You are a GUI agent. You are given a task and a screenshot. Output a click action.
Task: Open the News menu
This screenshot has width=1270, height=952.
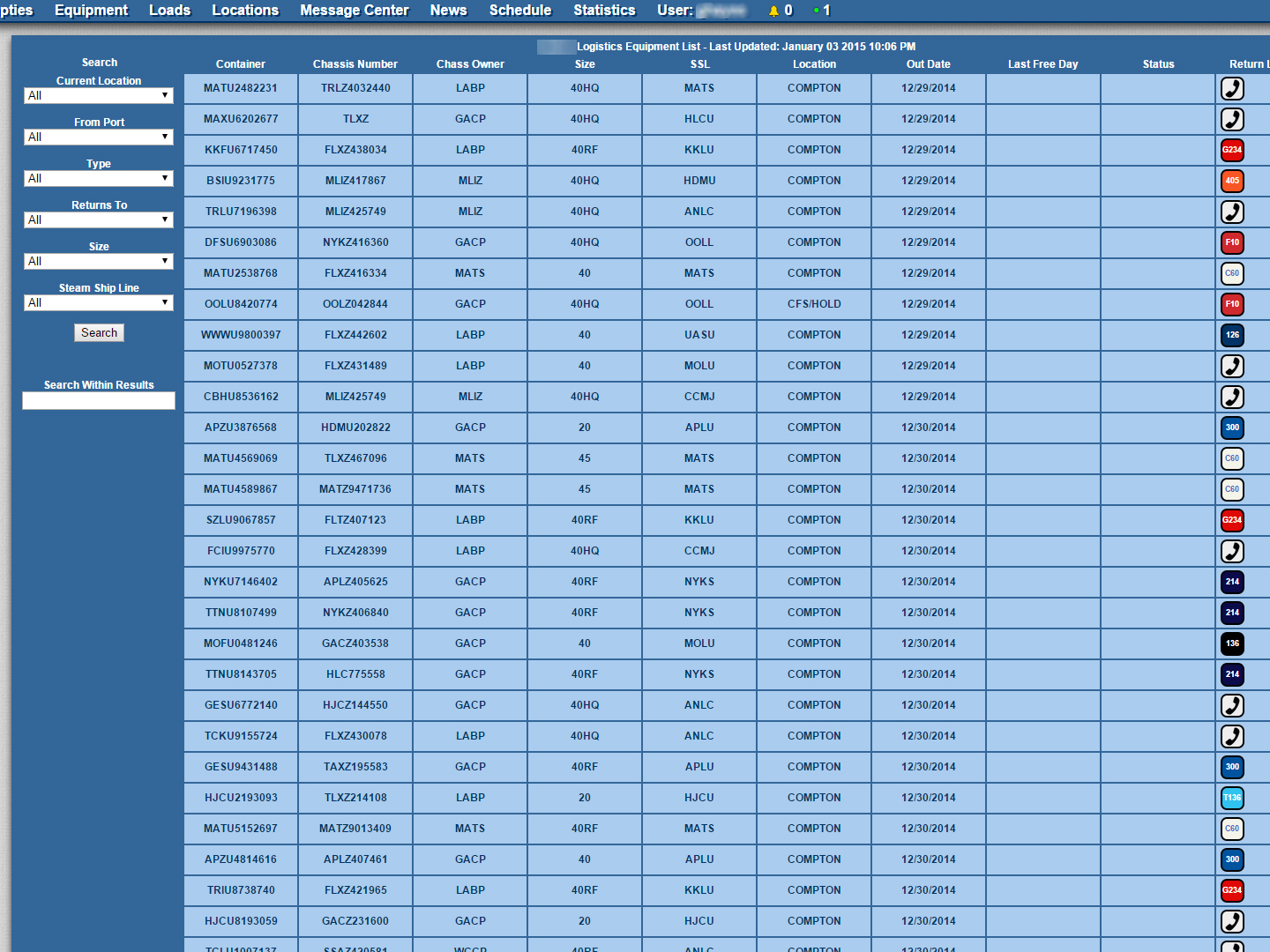[x=448, y=11]
